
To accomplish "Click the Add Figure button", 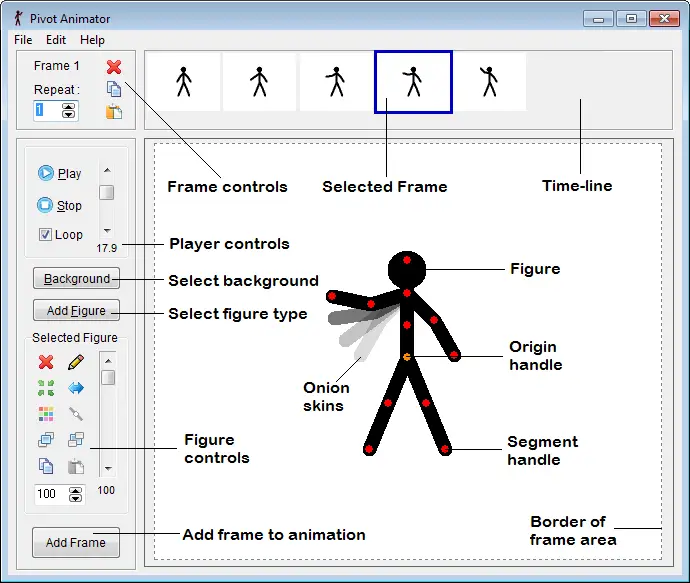I will click(x=77, y=310).
